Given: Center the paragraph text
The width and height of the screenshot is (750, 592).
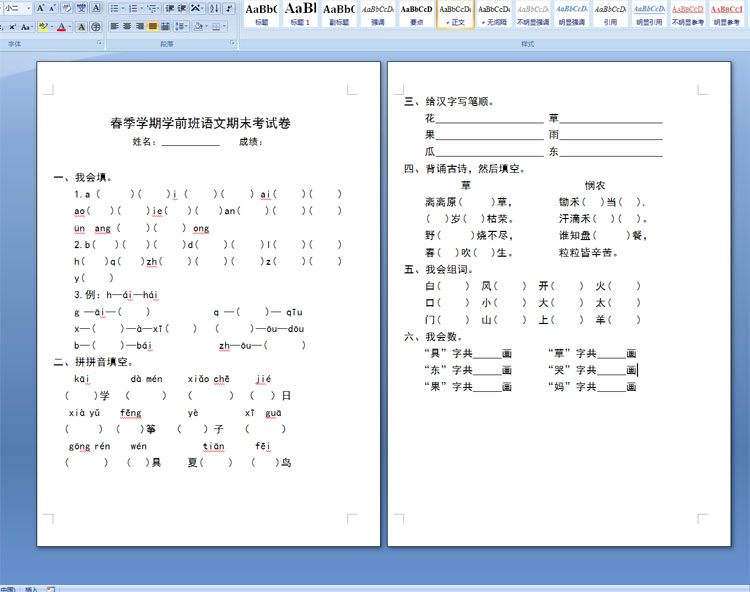Looking at the screenshot, I should pos(127,26).
